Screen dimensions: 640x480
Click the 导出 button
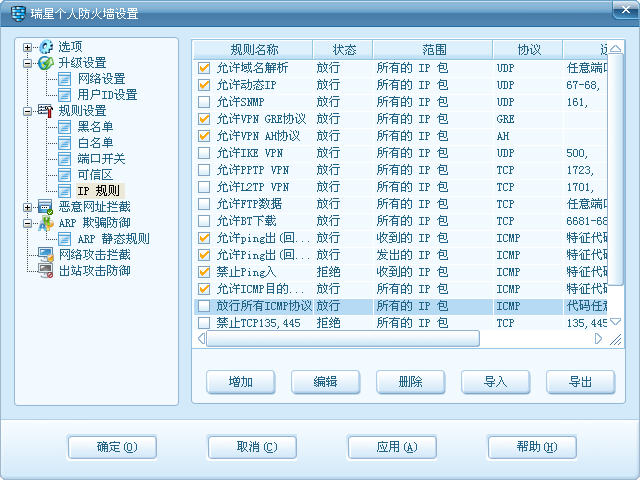[x=580, y=382]
